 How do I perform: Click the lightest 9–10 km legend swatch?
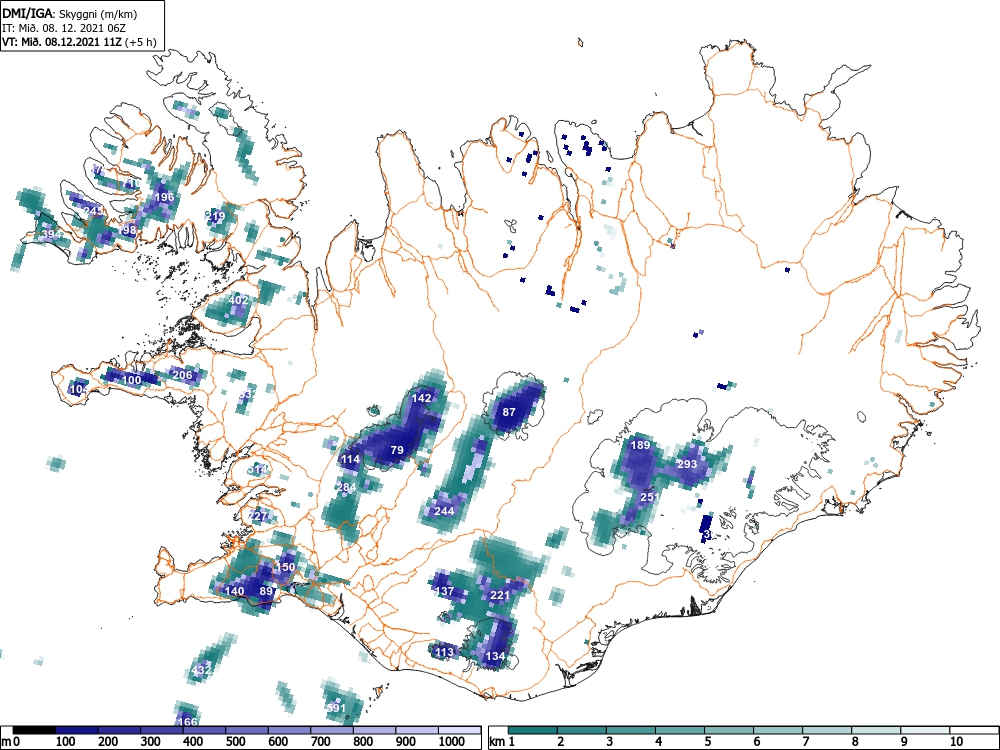(x=925, y=730)
